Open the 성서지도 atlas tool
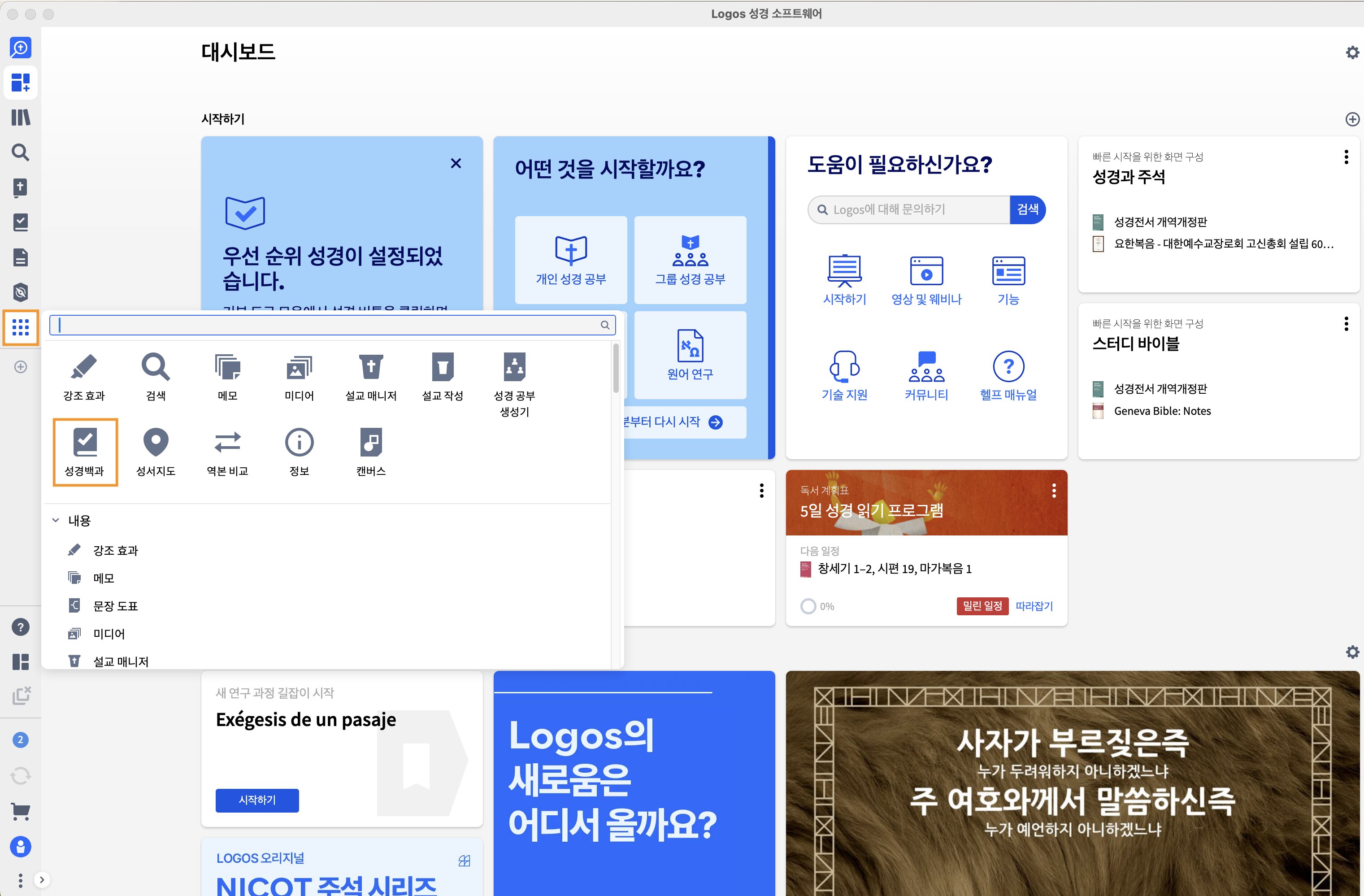The image size is (1364, 896). 156,452
